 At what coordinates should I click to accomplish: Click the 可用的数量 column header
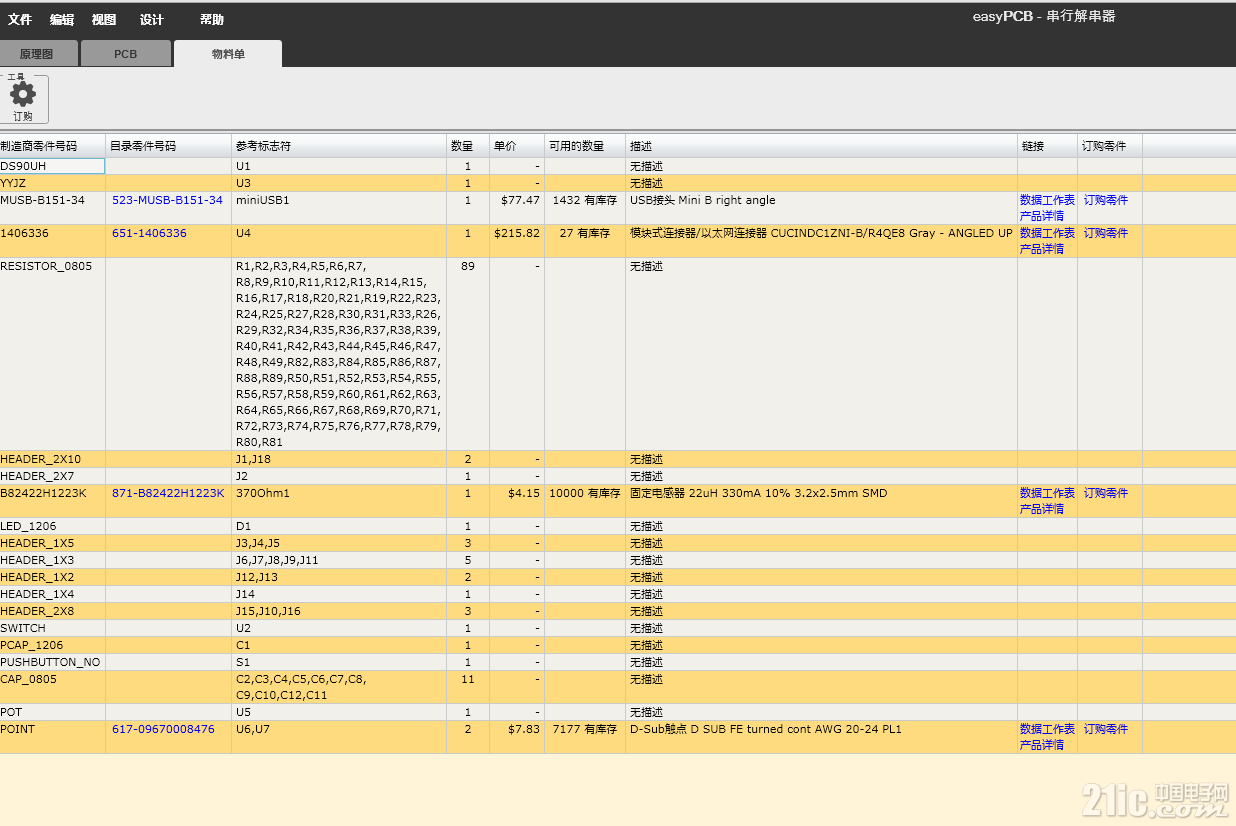tap(585, 146)
